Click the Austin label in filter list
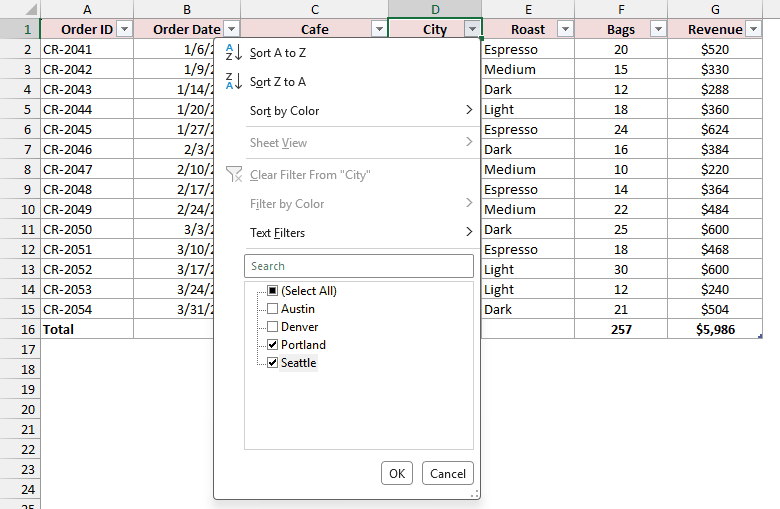 pyautogui.click(x=297, y=308)
